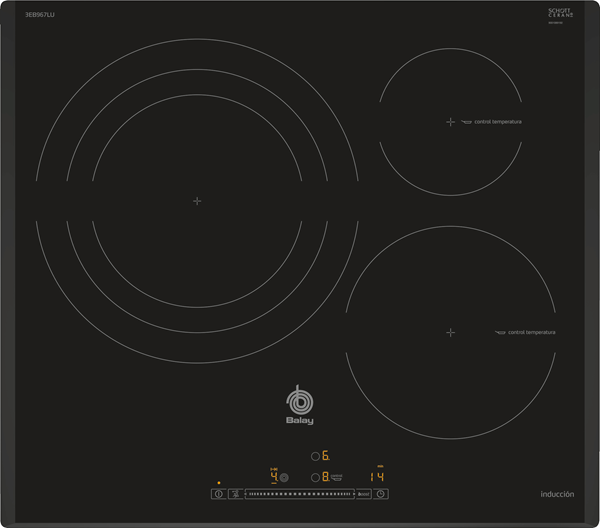Tap the Balay spiral logo

coord(299,400)
